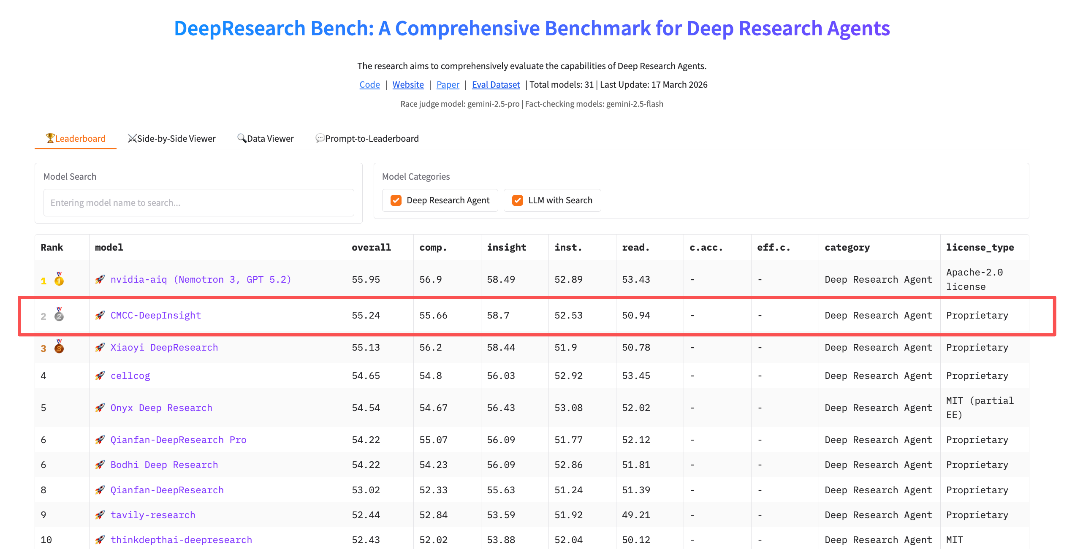Uncheck the Deep Research Agent checkbox
The width and height of the screenshot is (1077, 550).
coord(396,200)
